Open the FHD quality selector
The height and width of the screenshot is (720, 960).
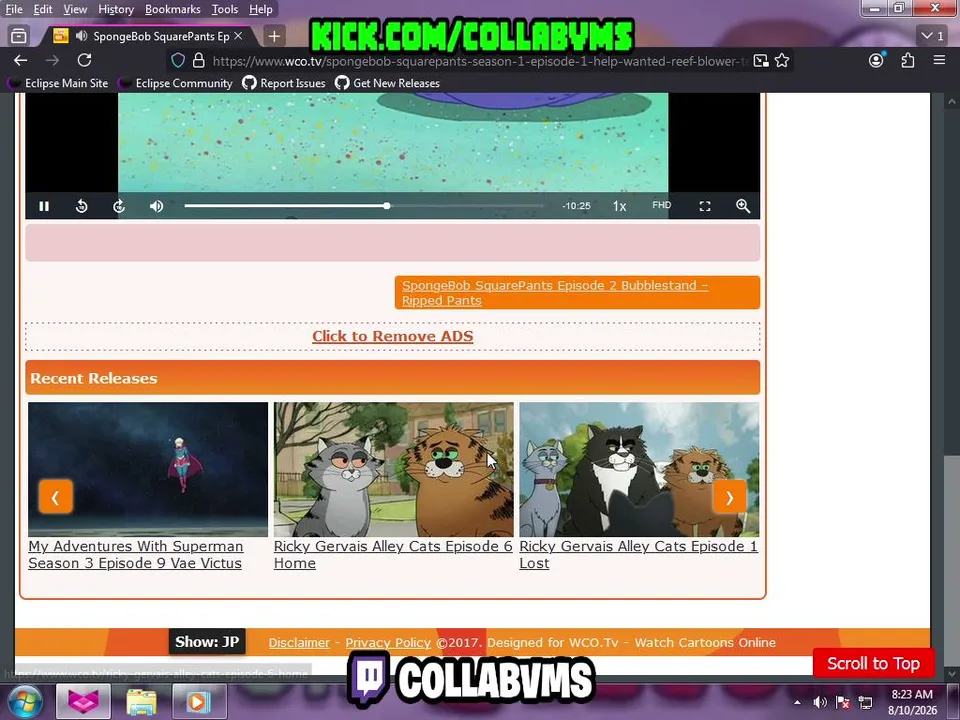coord(661,205)
